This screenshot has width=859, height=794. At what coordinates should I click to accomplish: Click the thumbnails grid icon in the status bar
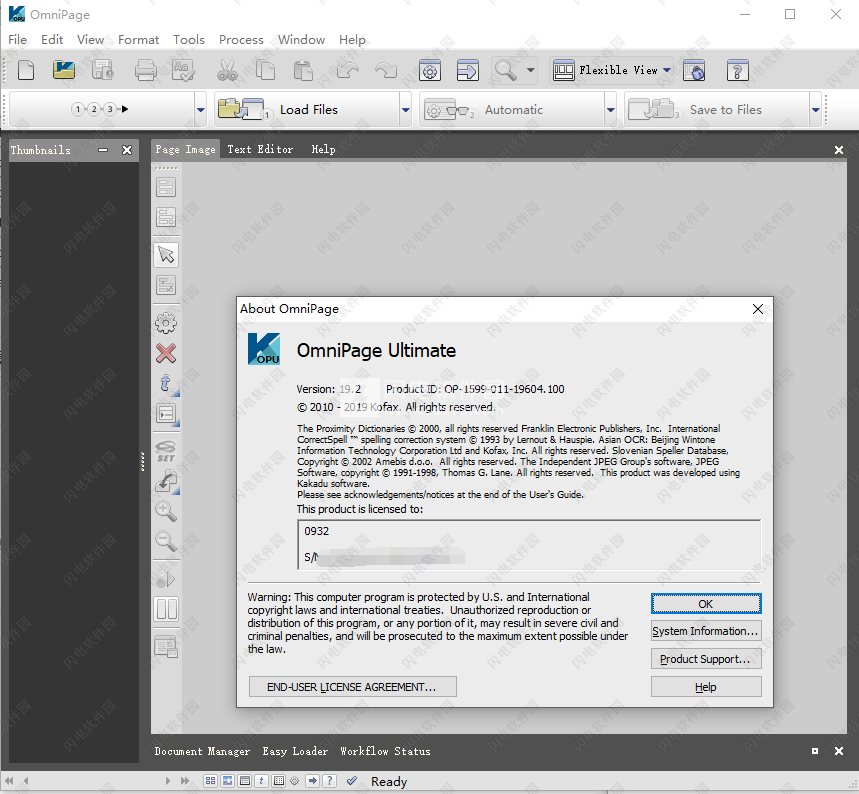coord(210,781)
